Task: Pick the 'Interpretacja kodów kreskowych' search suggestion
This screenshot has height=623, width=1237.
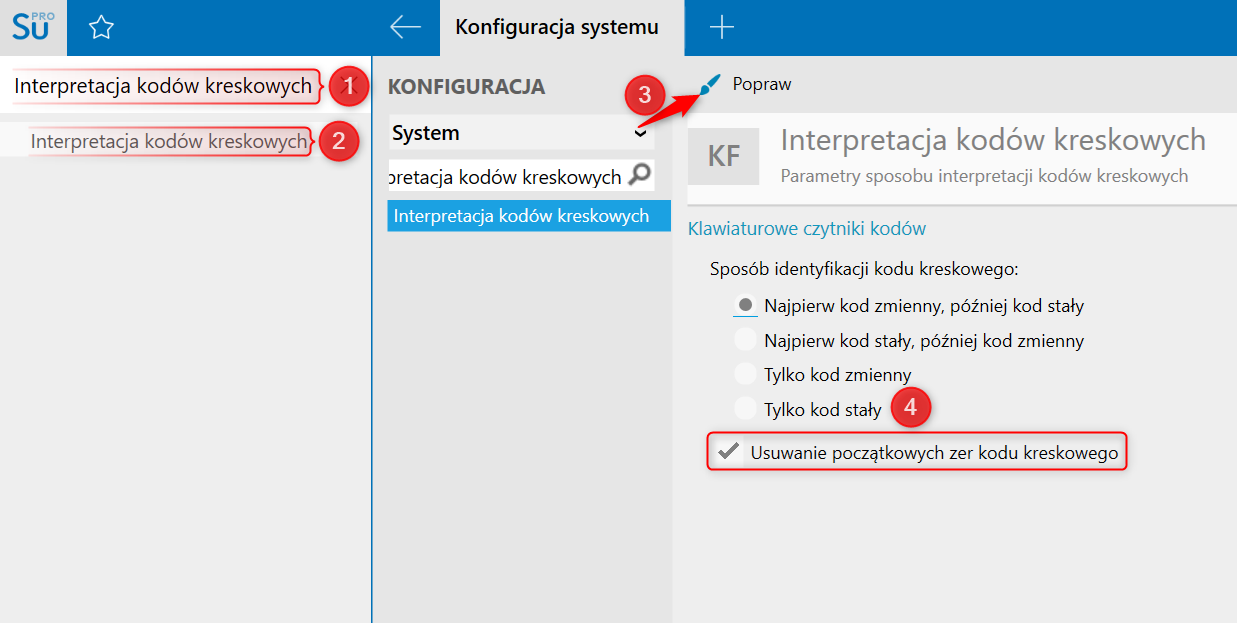Action: (x=168, y=142)
